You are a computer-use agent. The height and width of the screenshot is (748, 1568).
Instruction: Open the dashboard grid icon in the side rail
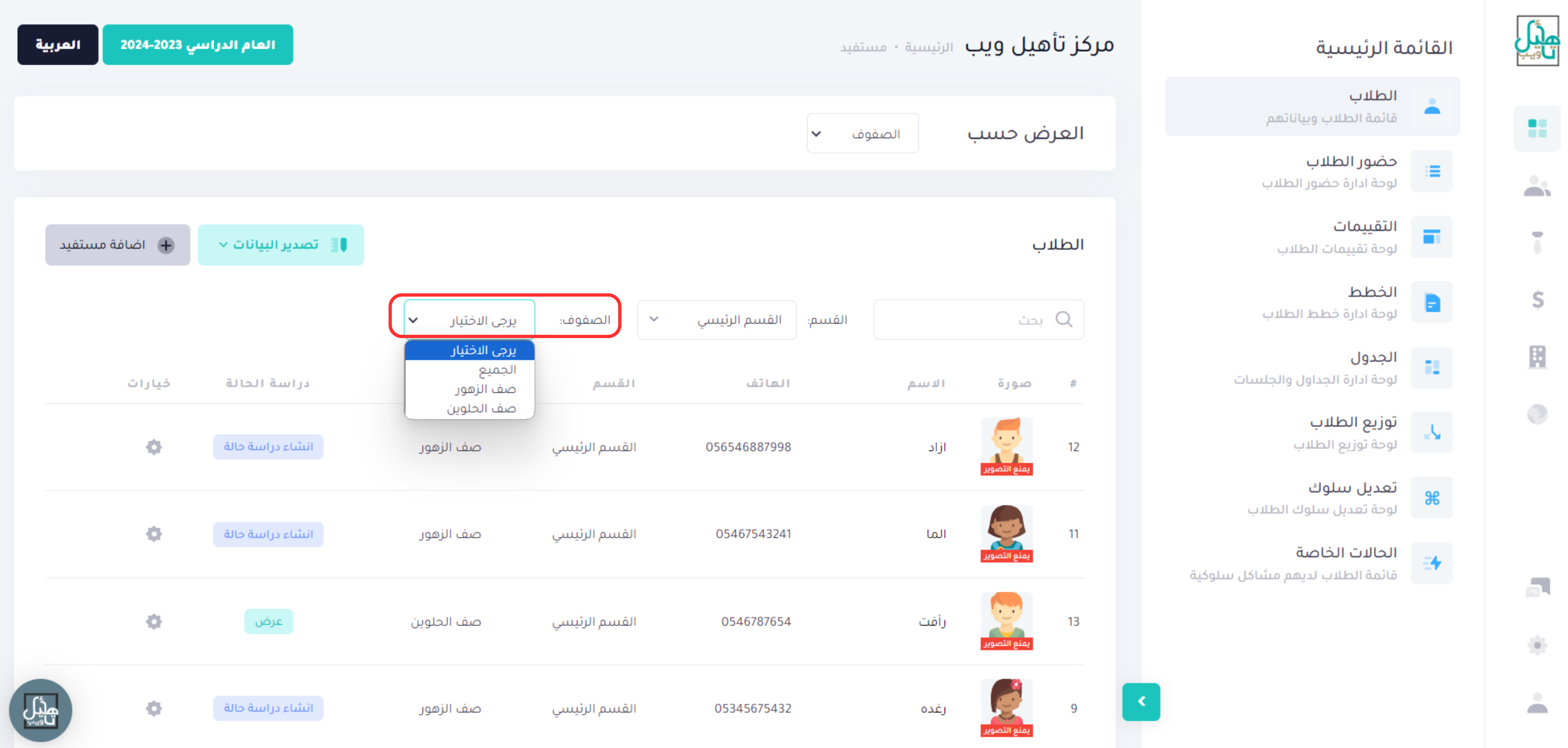(1537, 128)
